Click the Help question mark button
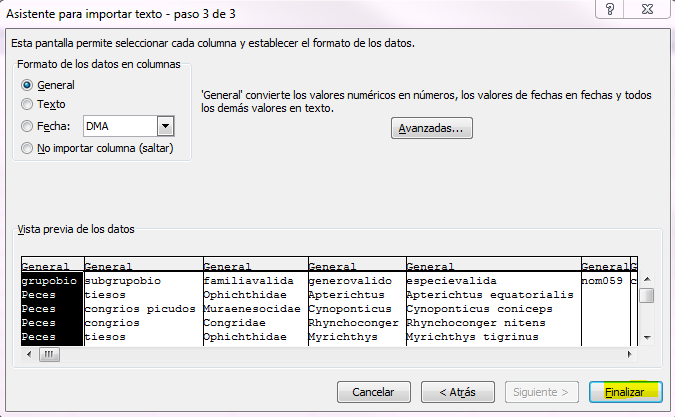675x417 pixels. tap(609, 9)
